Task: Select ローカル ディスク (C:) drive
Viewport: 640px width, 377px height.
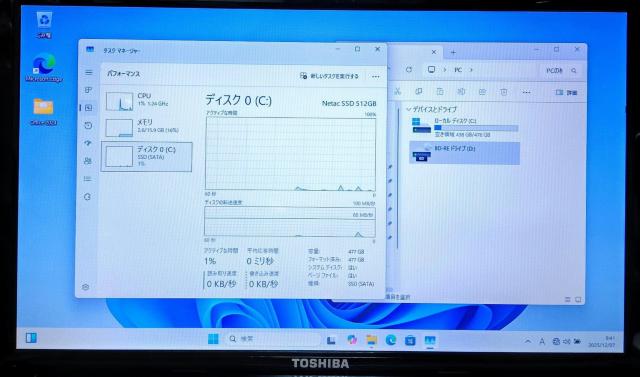Action: click(x=464, y=127)
